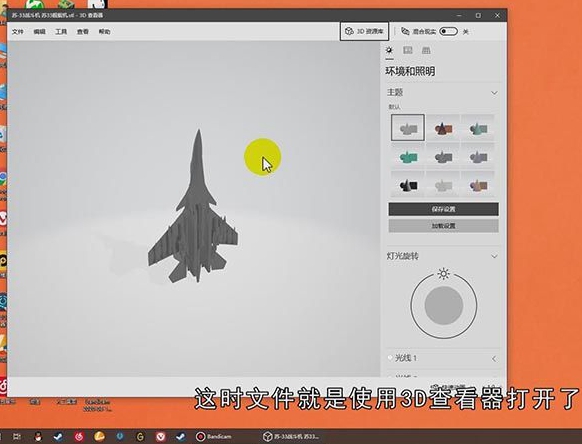The width and height of the screenshot is (582, 444).
Task: Select the pale white theme thumbnail
Action: (x=443, y=184)
